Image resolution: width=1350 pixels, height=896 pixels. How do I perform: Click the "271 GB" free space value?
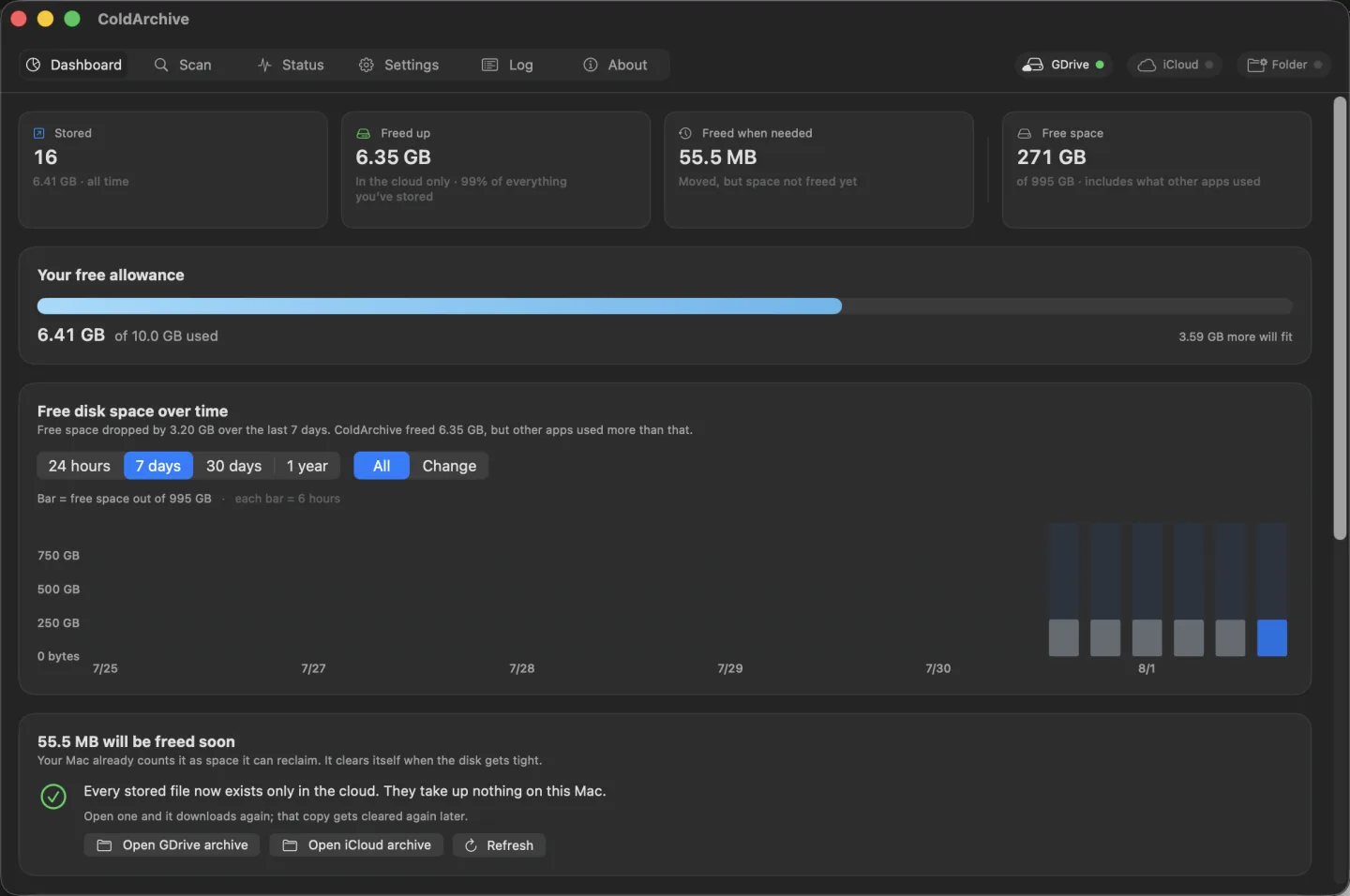pyautogui.click(x=1052, y=157)
